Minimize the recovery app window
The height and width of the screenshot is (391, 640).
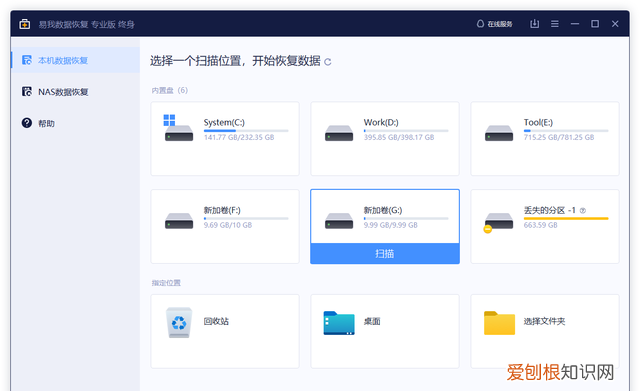click(575, 24)
